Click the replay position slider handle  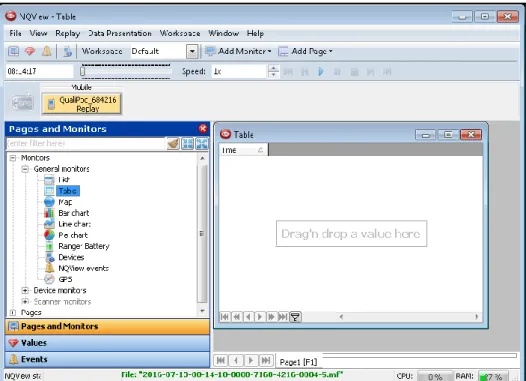(83, 71)
